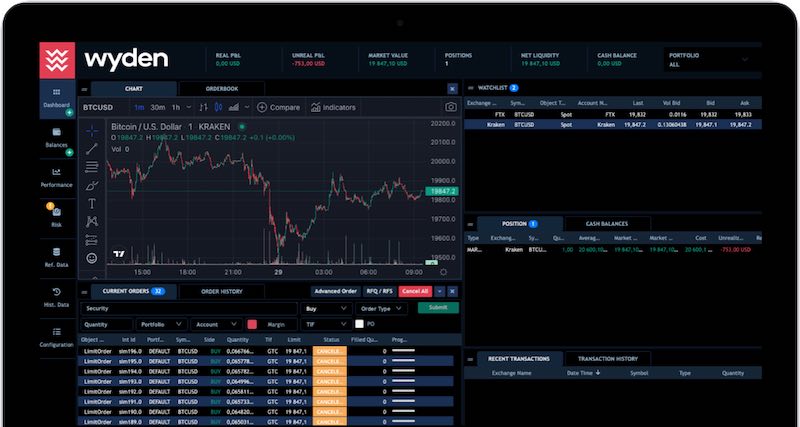Image resolution: width=800 pixels, height=427 pixels.
Task: Click progress bar of order sim196.0
Action: point(404,351)
